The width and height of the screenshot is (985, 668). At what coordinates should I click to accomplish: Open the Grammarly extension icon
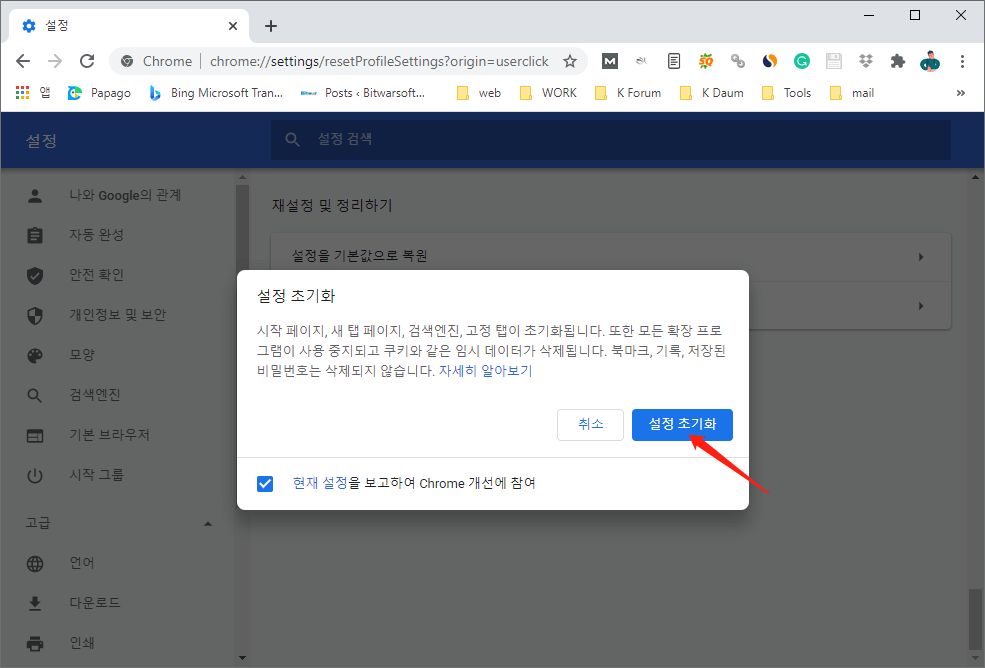pos(802,61)
